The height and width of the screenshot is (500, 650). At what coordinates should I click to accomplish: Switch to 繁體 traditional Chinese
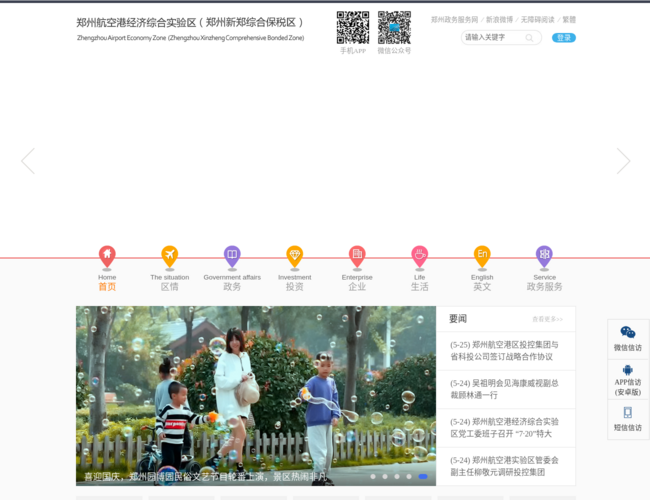[x=569, y=19]
